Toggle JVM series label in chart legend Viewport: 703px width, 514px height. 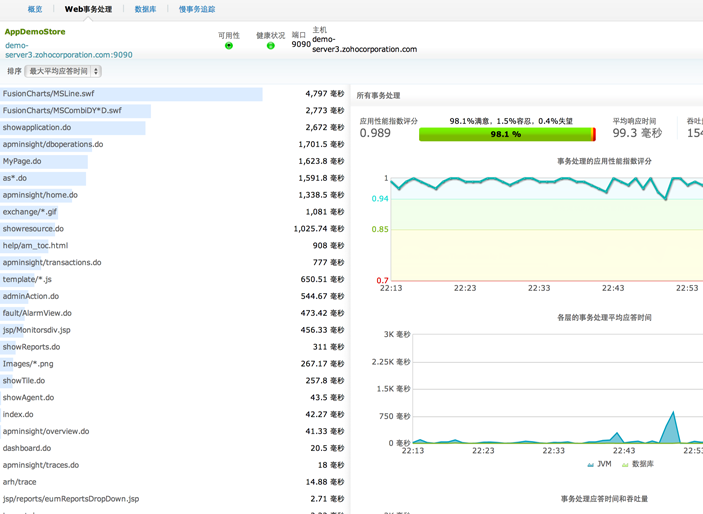click(604, 464)
